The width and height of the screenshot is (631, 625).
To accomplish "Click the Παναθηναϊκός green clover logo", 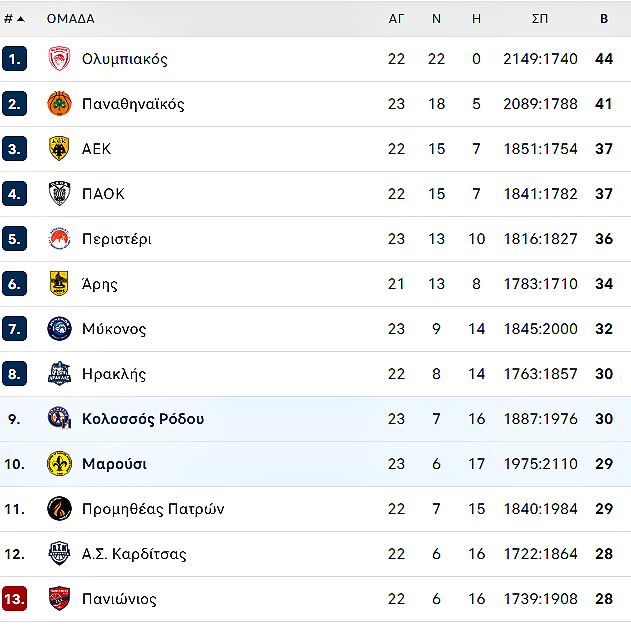I will point(60,104).
